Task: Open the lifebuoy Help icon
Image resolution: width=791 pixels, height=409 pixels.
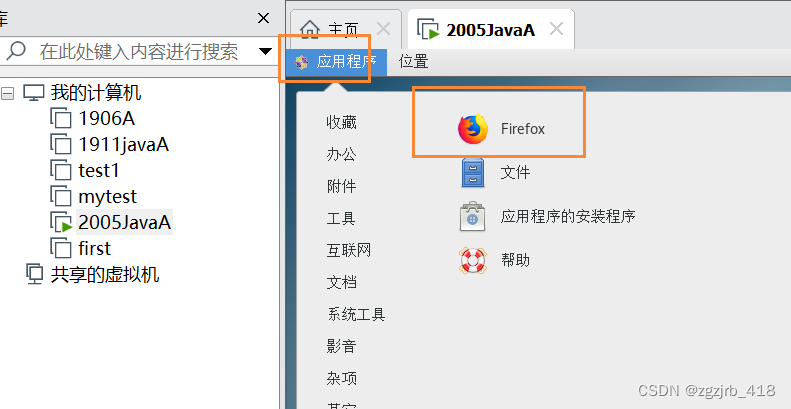Action: 473,261
